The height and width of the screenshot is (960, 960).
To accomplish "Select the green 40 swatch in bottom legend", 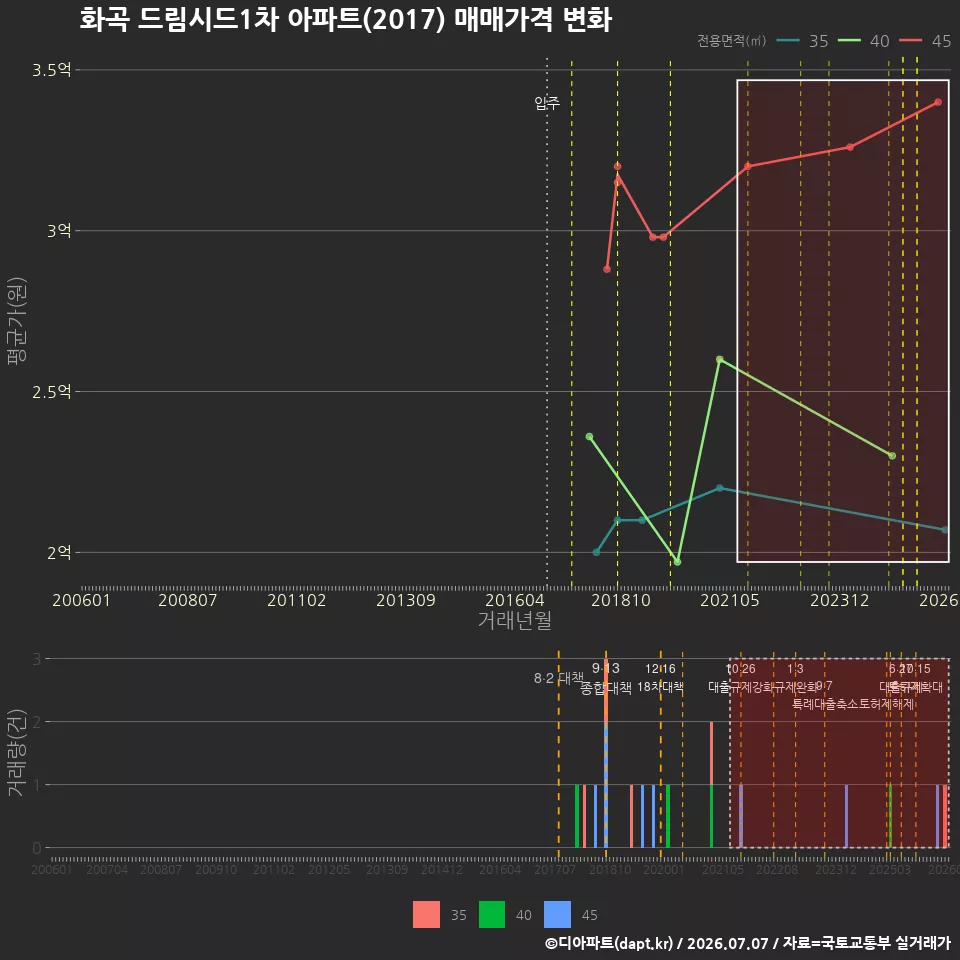I will click(492, 914).
